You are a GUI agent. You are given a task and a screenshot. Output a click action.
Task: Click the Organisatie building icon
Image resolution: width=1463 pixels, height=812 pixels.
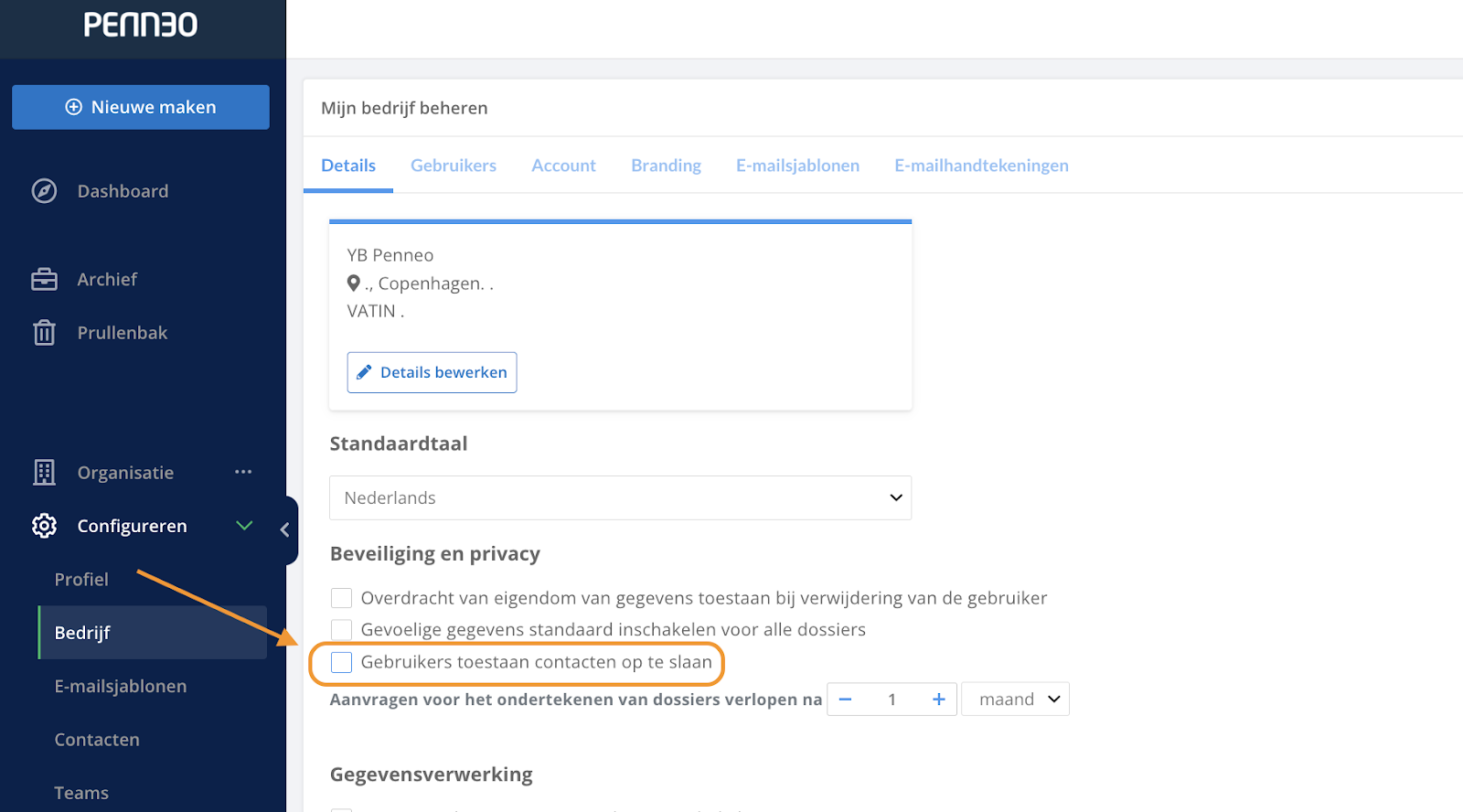(44, 472)
